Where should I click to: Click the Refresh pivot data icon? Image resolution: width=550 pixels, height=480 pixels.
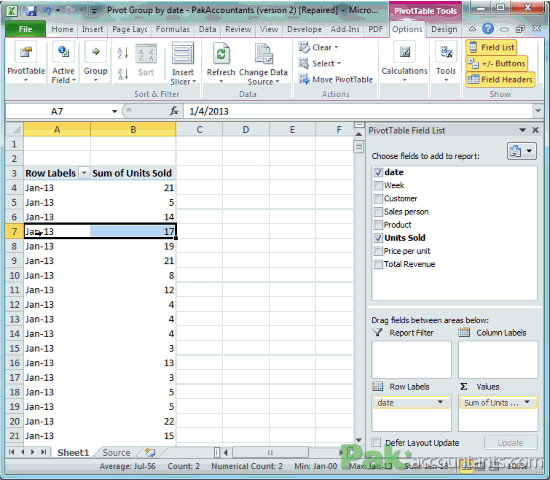221,54
